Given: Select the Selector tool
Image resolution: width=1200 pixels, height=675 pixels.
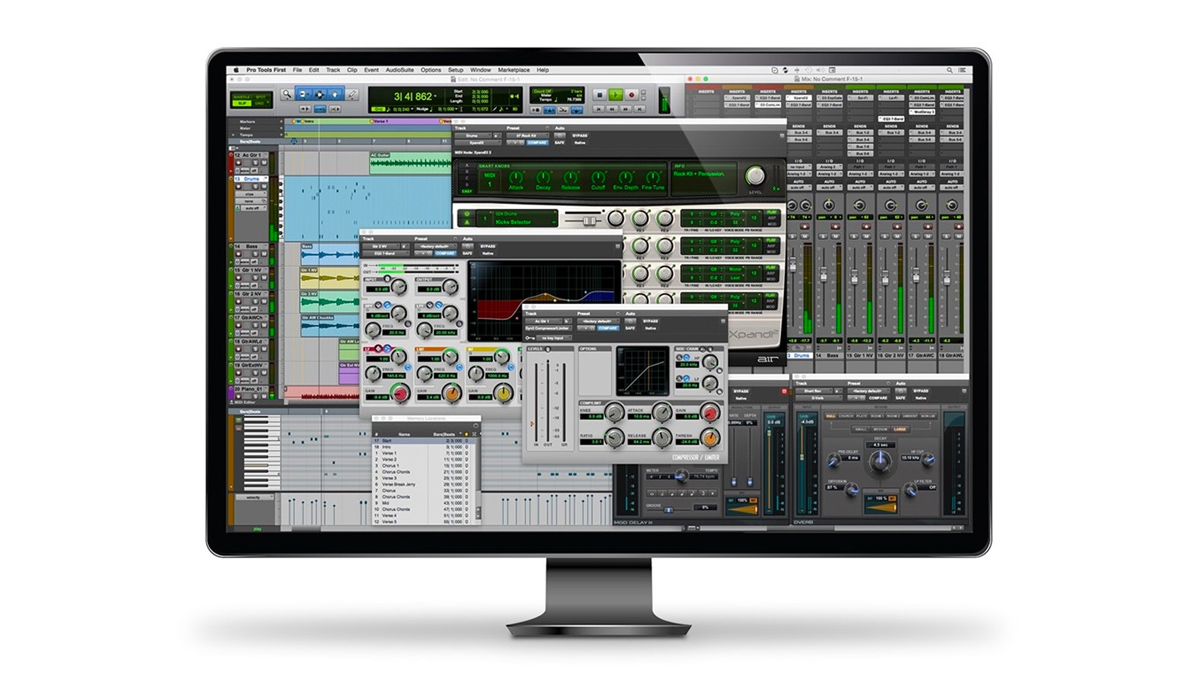Looking at the screenshot, I should point(319,94).
